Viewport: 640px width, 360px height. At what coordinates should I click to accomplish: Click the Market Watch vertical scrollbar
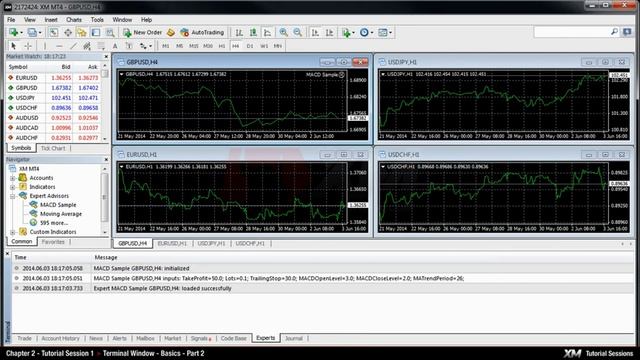pyautogui.click(x=105, y=102)
